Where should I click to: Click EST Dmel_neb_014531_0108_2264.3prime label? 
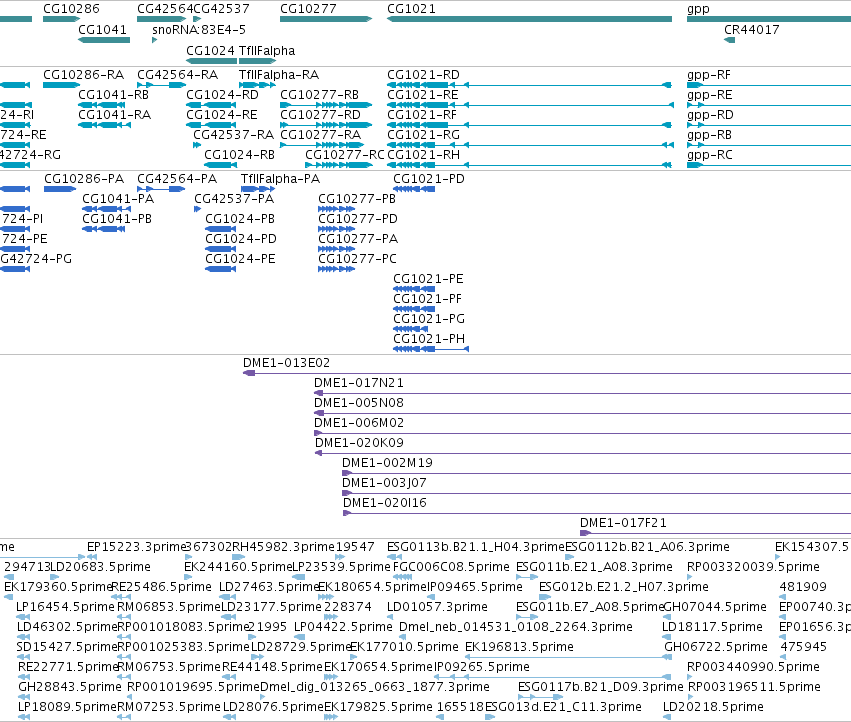(x=516, y=627)
